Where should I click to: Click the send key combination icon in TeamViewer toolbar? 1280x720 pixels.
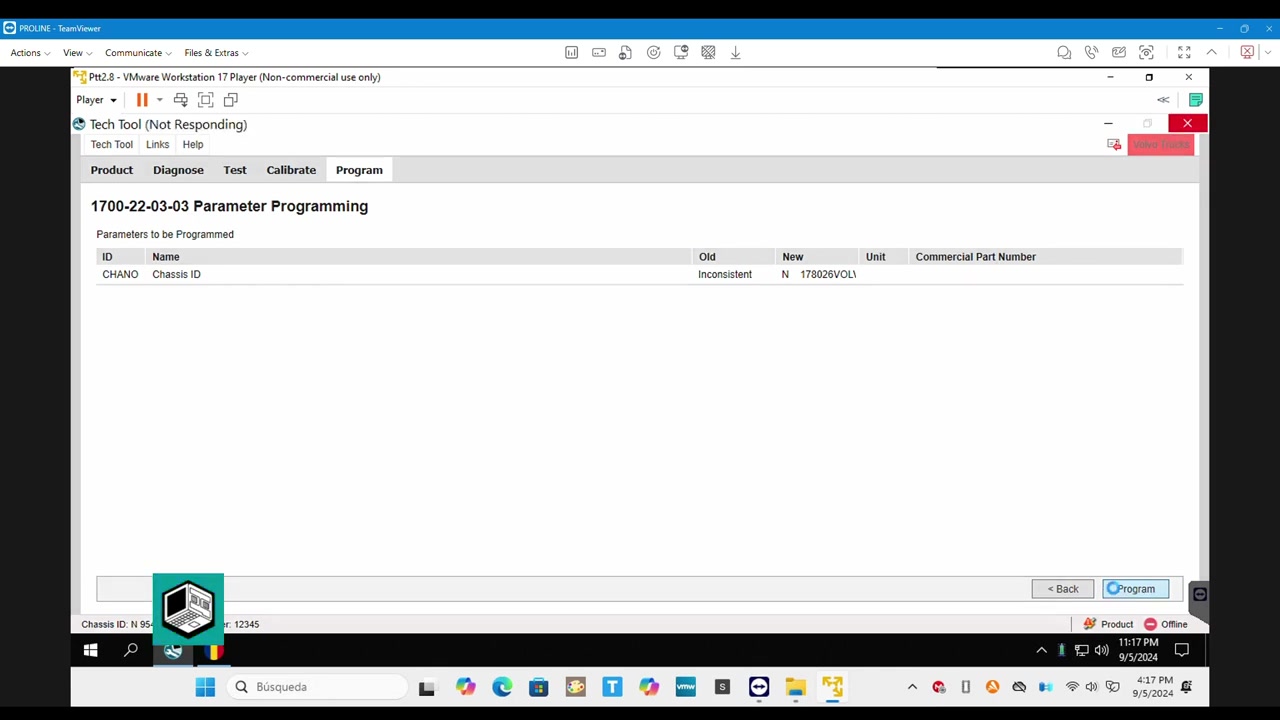pyautogui.click(x=598, y=52)
